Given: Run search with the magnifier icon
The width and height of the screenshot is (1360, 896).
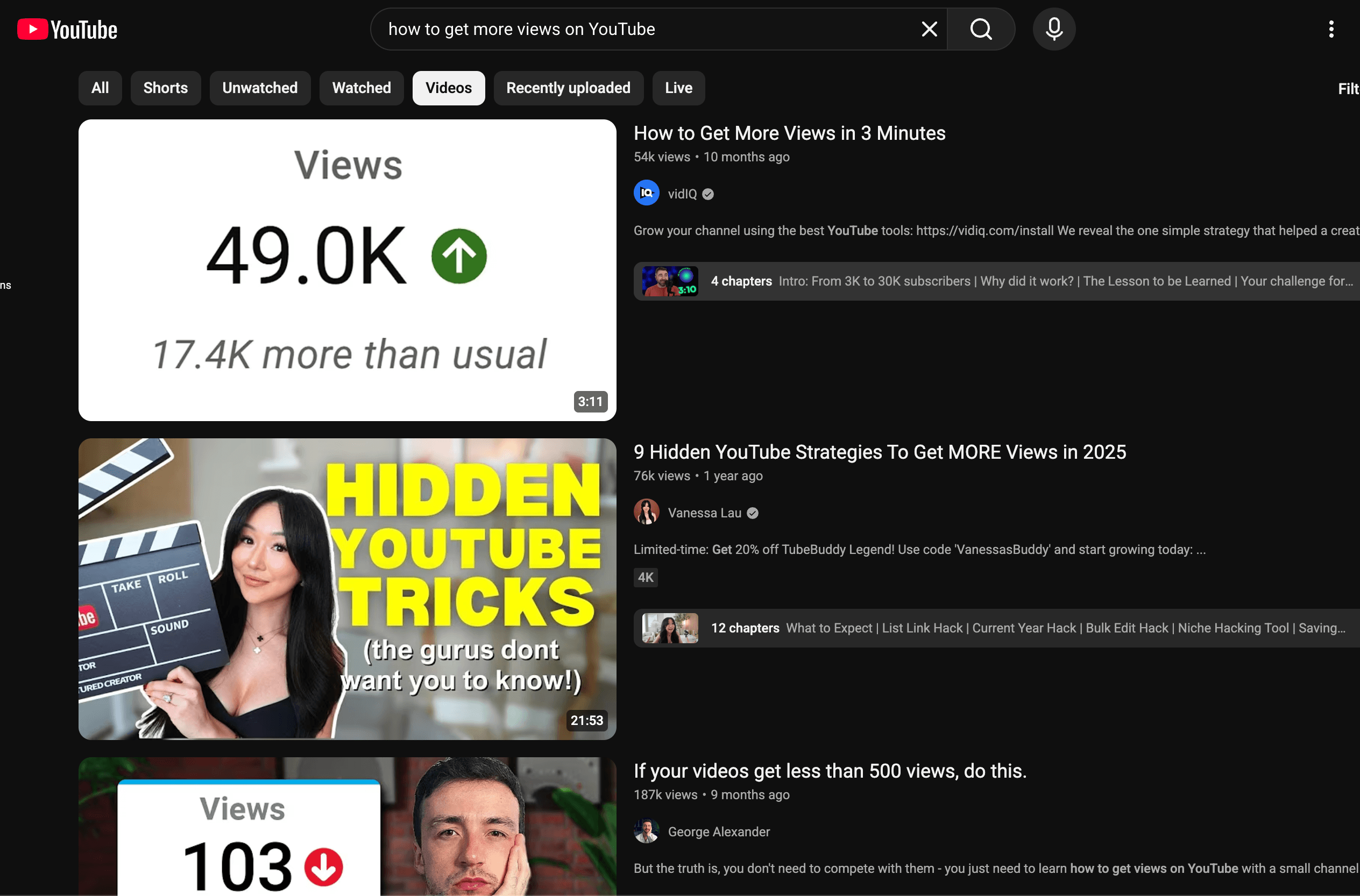Looking at the screenshot, I should pyautogui.click(x=981, y=29).
